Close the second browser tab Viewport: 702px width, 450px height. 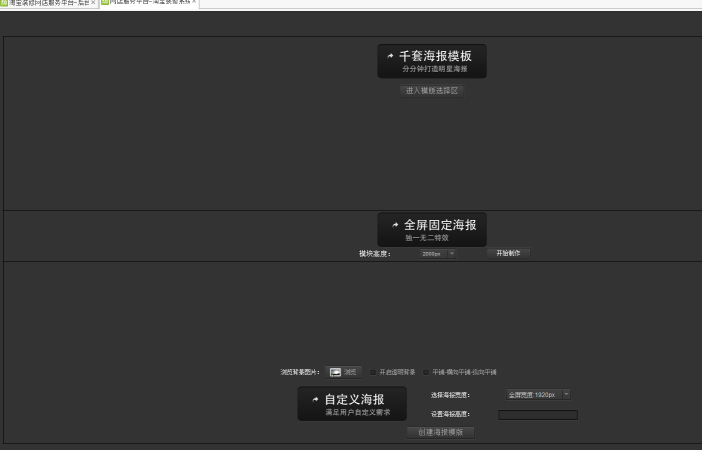click(x=194, y=4)
